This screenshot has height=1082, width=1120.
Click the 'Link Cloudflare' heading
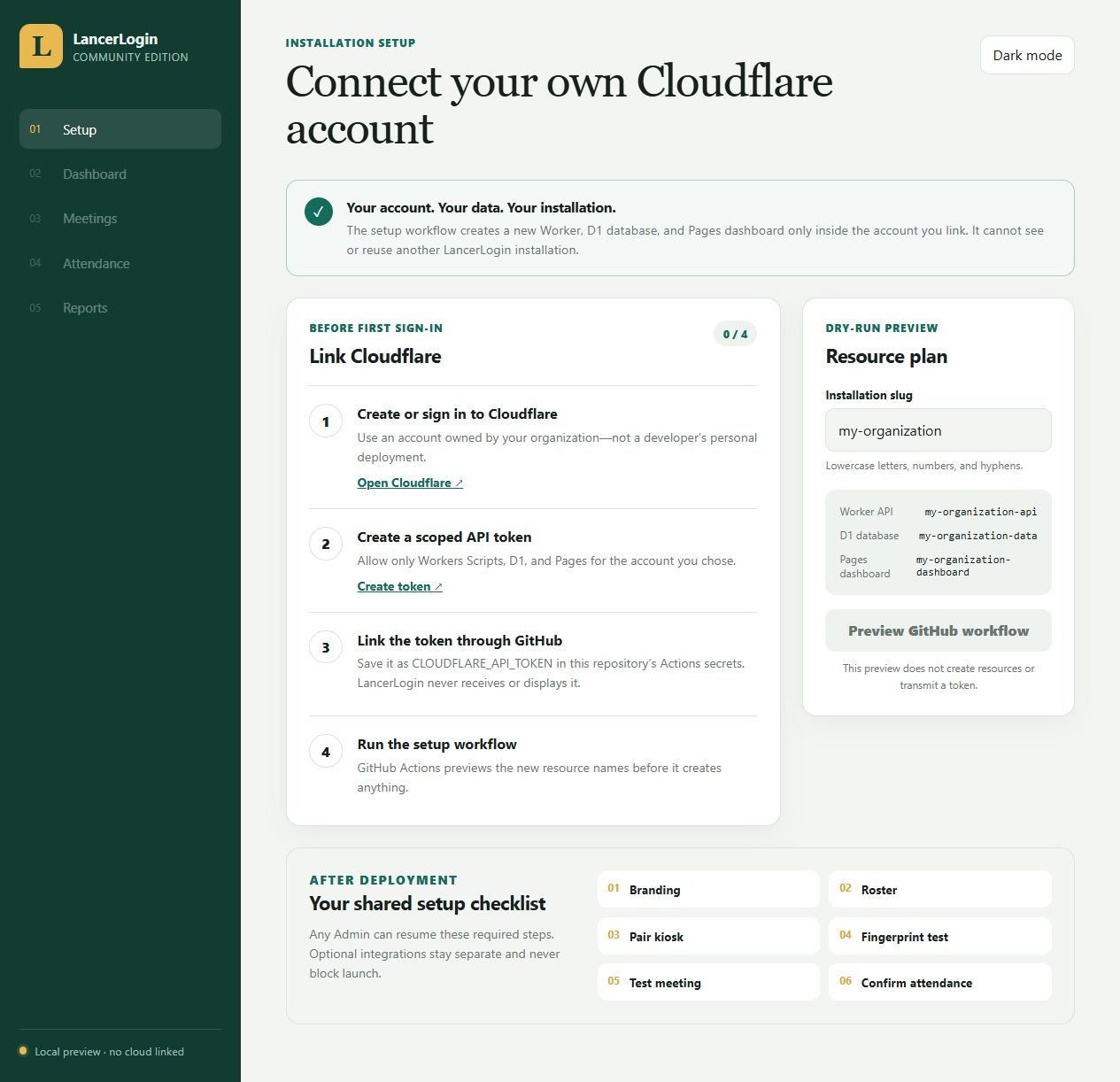coord(375,356)
